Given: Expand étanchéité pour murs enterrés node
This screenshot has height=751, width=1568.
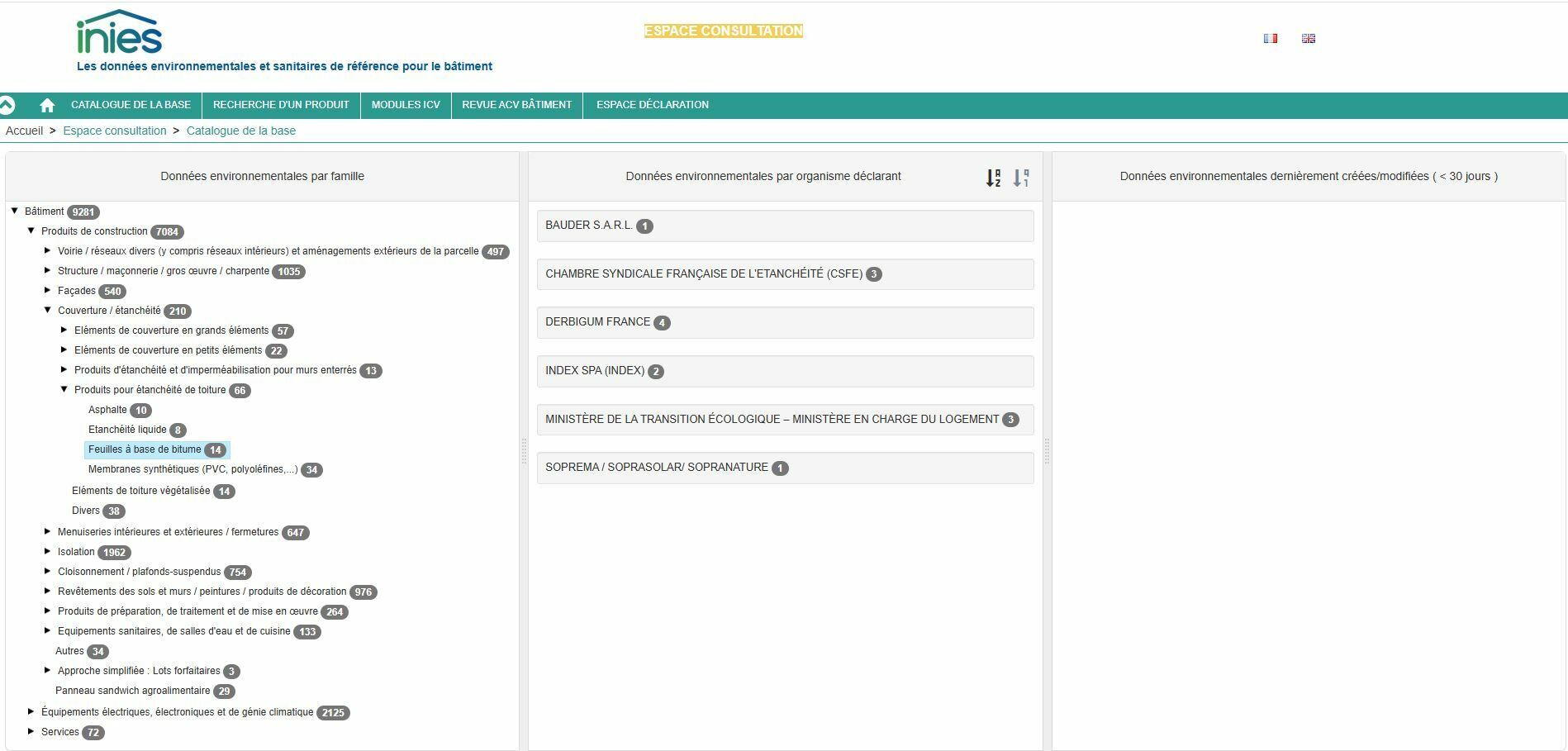Looking at the screenshot, I should 64,369.
